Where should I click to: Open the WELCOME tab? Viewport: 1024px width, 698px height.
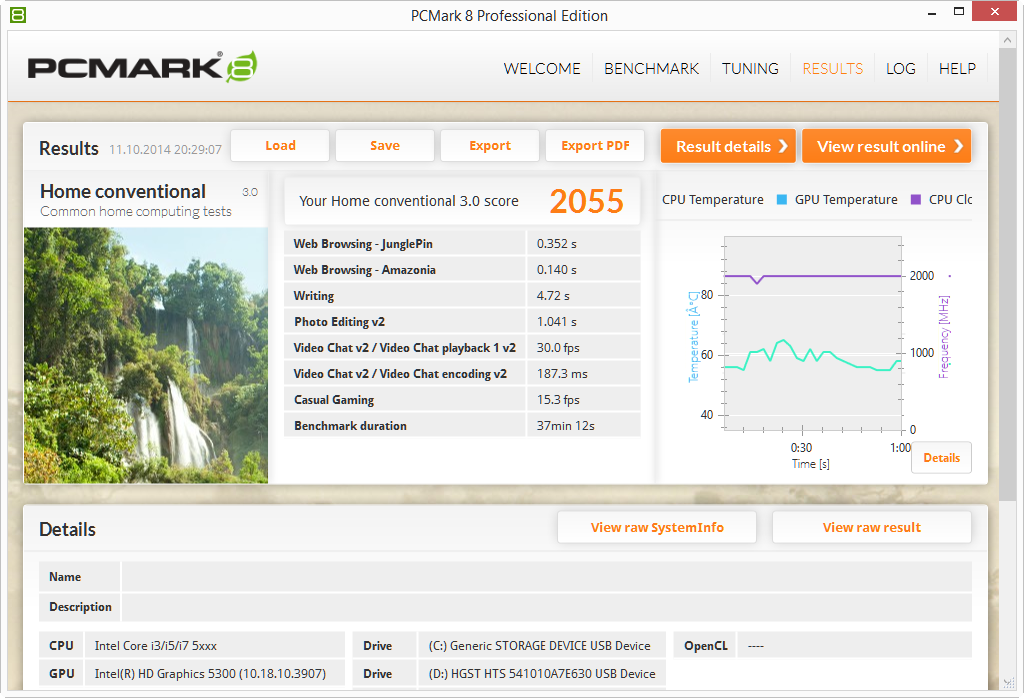(x=541, y=69)
